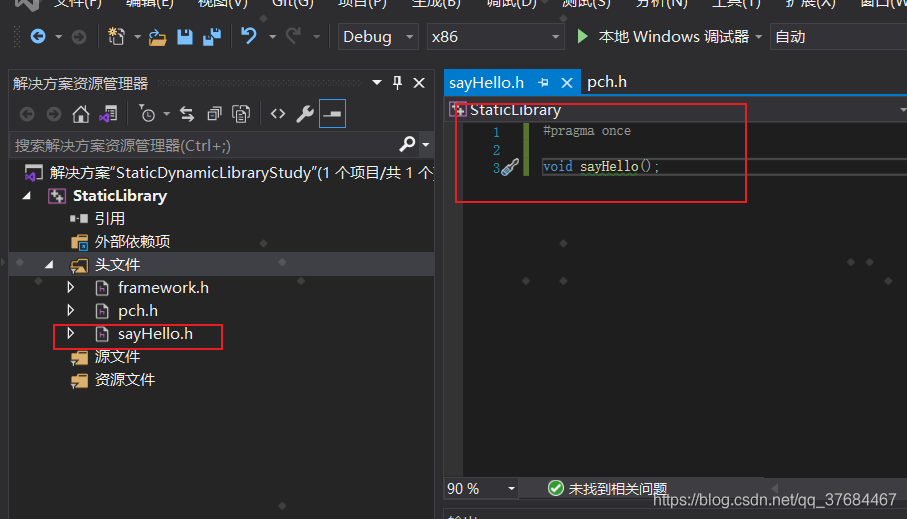907x519 pixels.
Task: Click the screwdriver quick-actions icon on line 3
Action: click(510, 167)
